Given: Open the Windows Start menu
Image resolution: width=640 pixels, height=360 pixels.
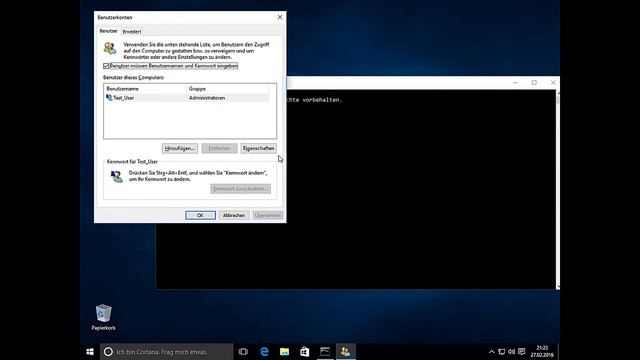Looking at the screenshot, I should pos(90,351).
